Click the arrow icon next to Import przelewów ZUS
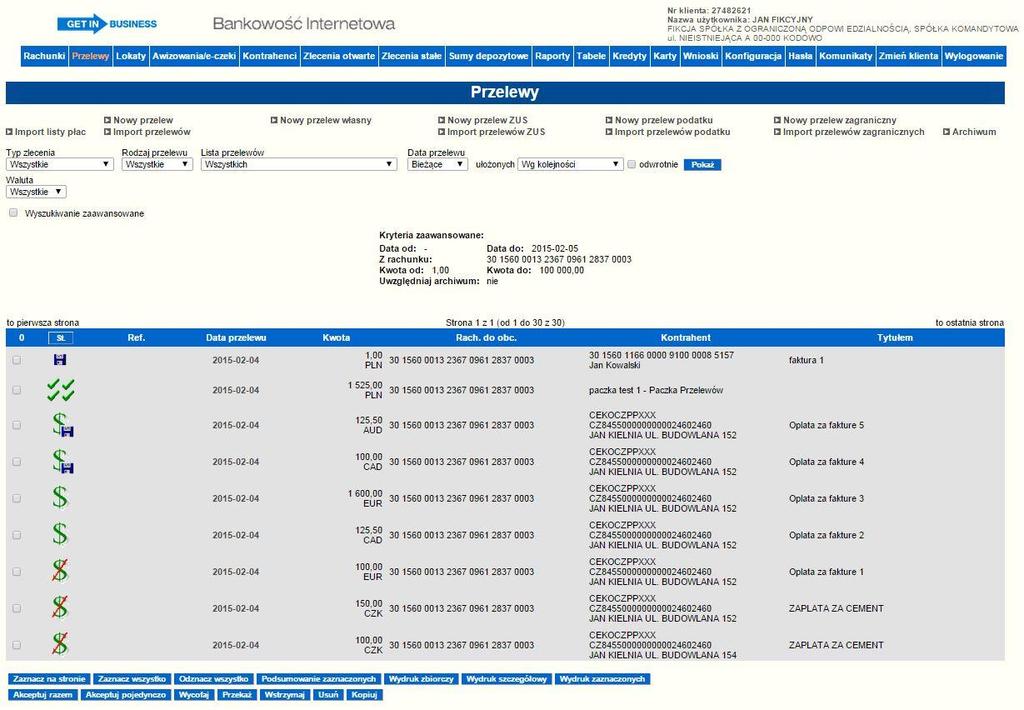Image resolution: width=1024 pixels, height=710 pixels. click(x=441, y=132)
